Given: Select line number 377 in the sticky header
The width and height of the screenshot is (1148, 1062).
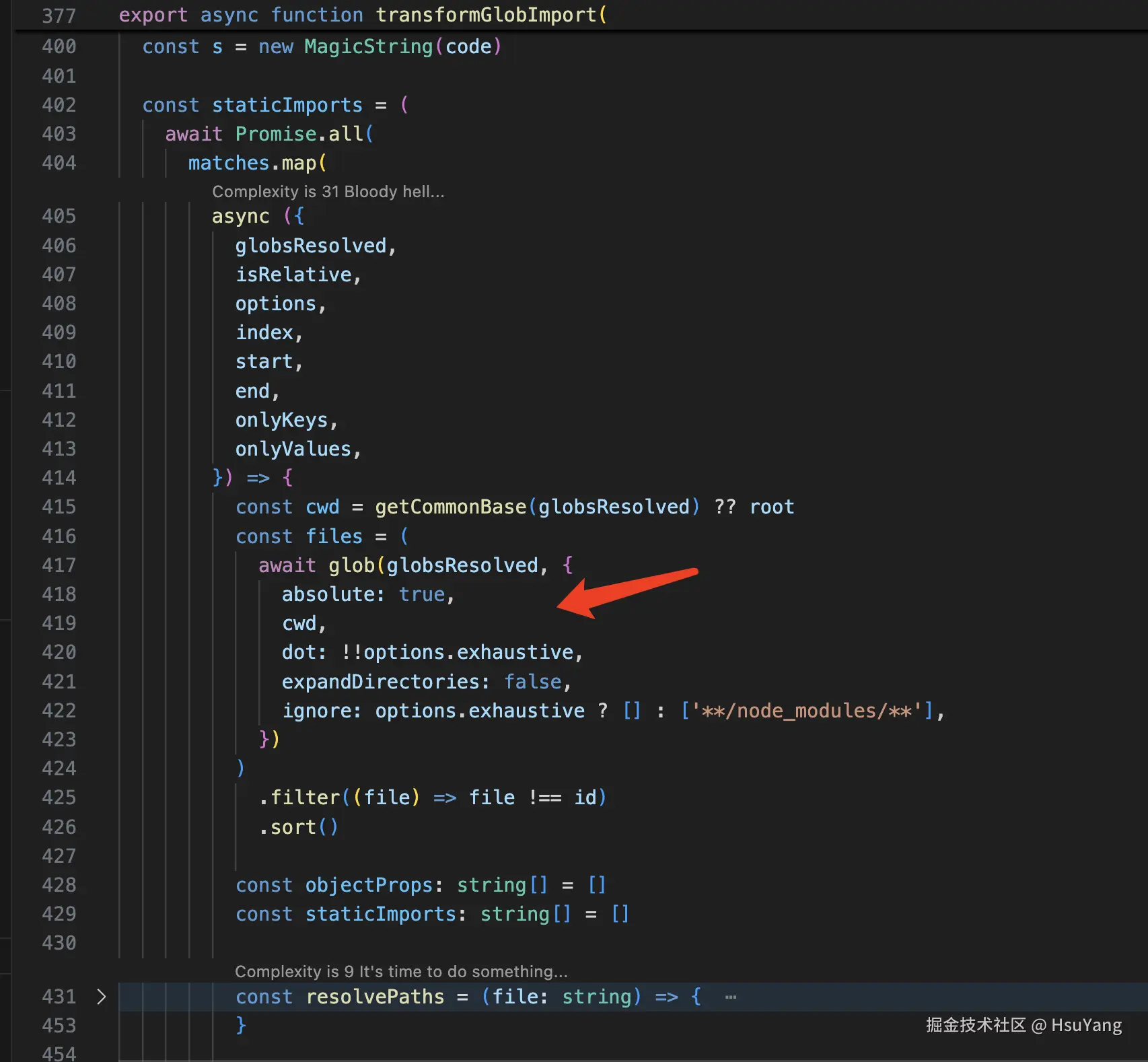Looking at the screenshot, I should pyautogui.click(x=59, y=15).
